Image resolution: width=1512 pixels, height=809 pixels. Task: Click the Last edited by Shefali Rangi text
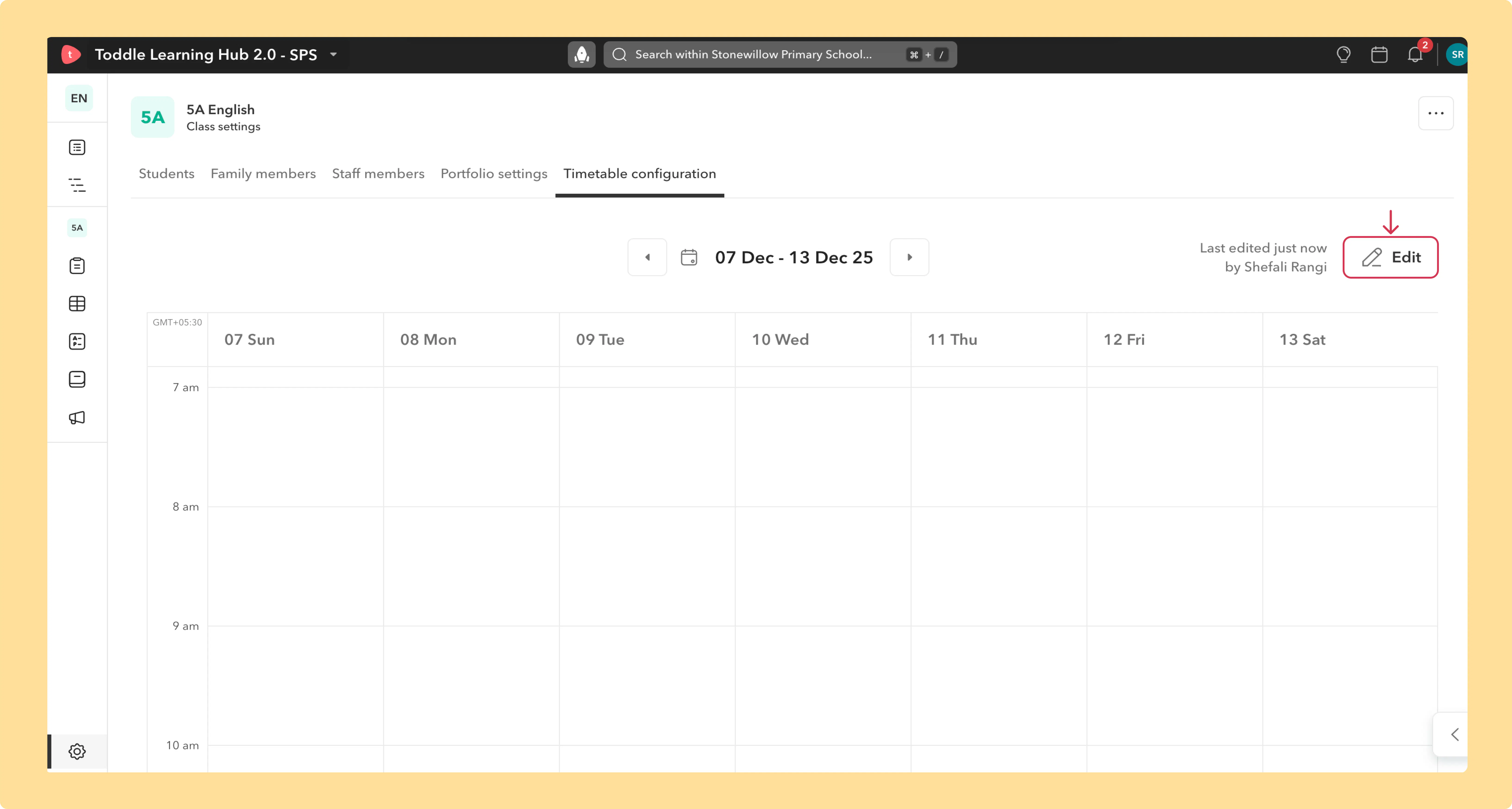click(x=1263, y=257)
